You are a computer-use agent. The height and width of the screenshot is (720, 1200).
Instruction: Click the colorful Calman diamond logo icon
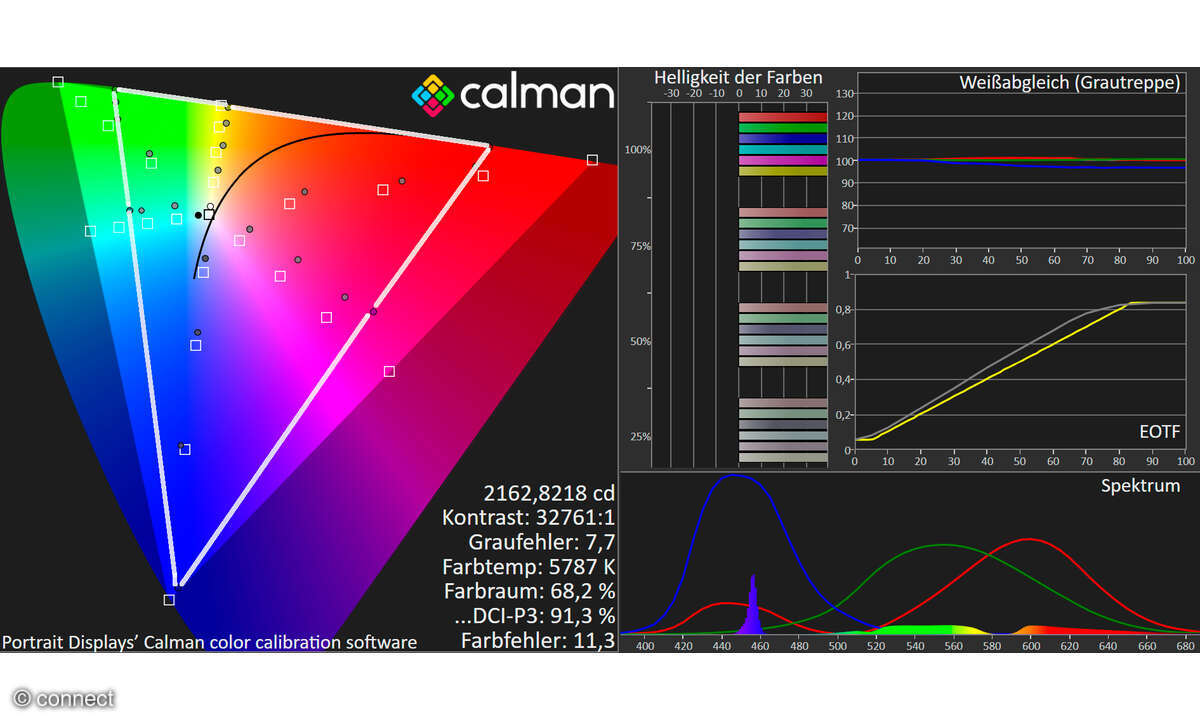coord(432,94)
